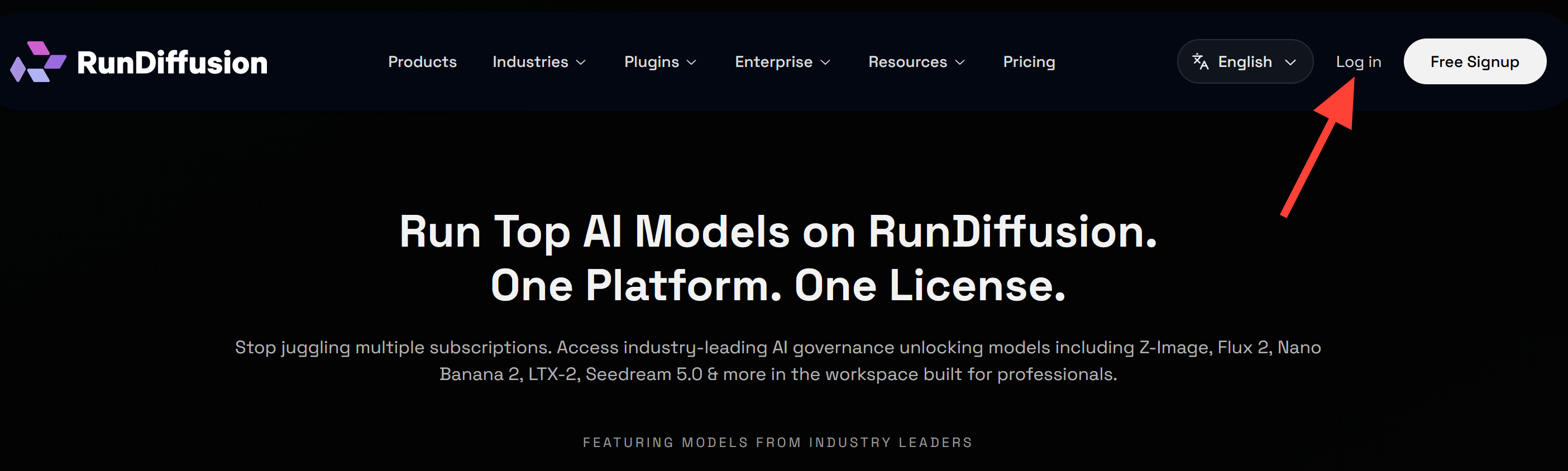Click the RunDiffusion brand name text
Viewport: 1568px width, 471px height.
pos(172,63)
